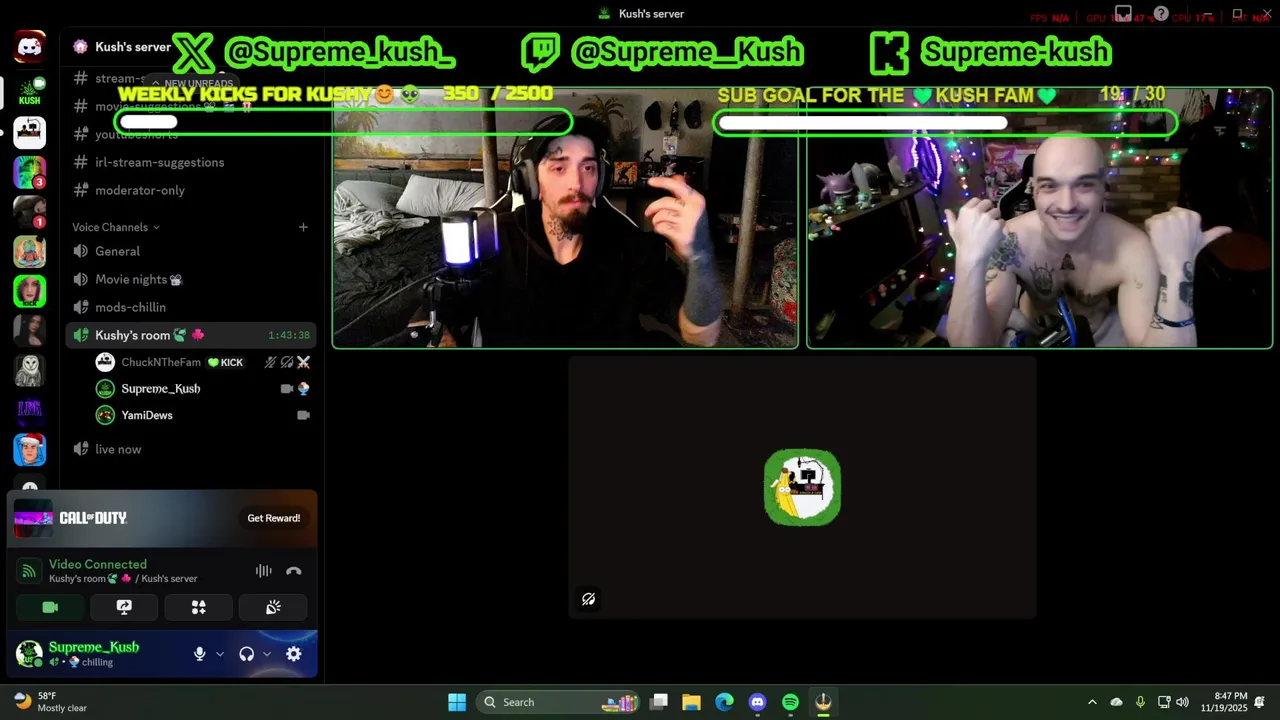Launch an activity from activities button

pos(198,607)
